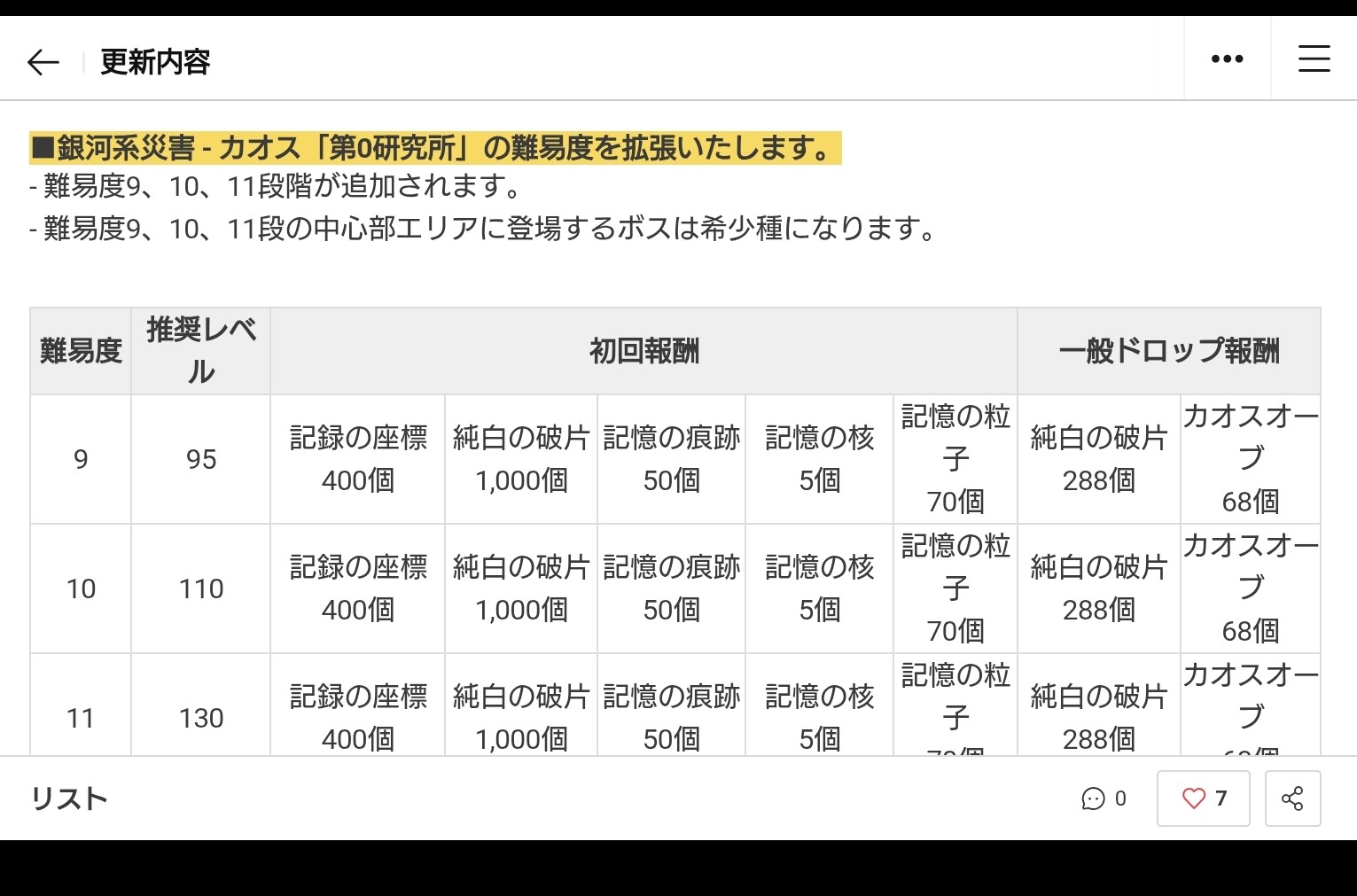Select the yellow highlighted 銀河系災害 headline
The image size is (1357, 896).
click(x=434, y=148)
